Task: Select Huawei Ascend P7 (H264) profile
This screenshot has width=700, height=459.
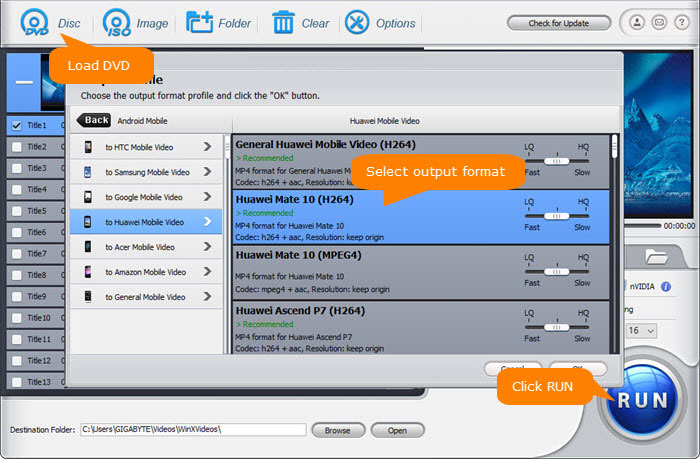Action: click(421, 328)
